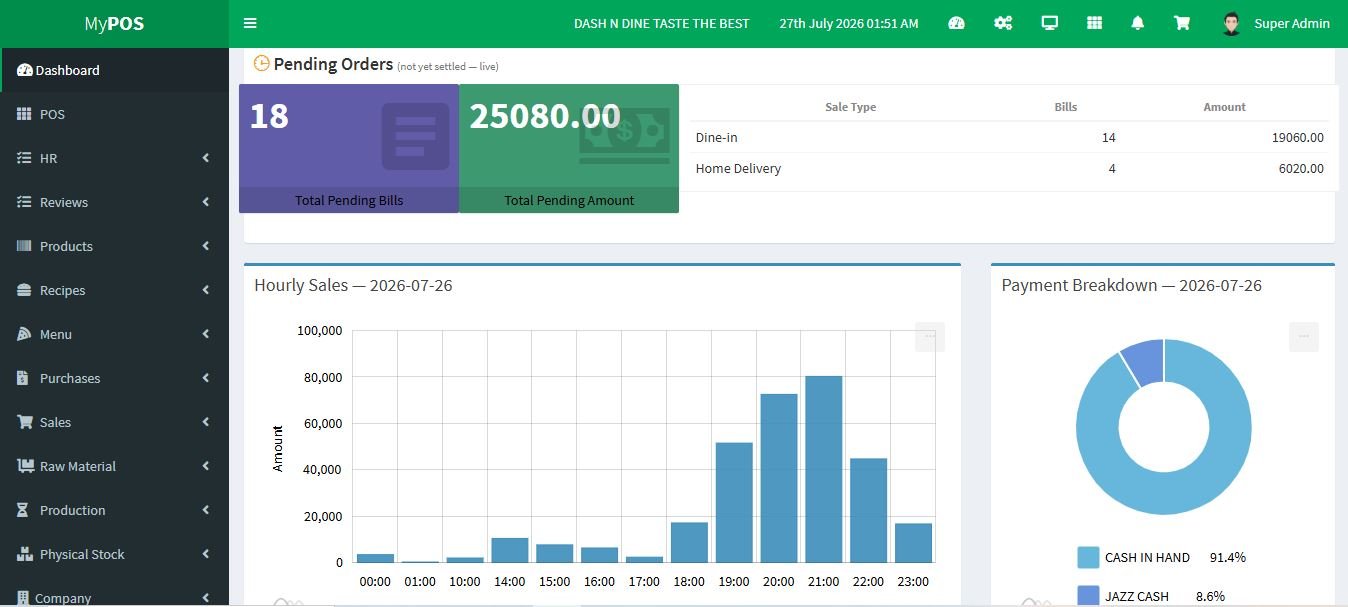1348x607 pixels.
Task: Click the MyPOS logo link
Action: [x=114, y=23]
